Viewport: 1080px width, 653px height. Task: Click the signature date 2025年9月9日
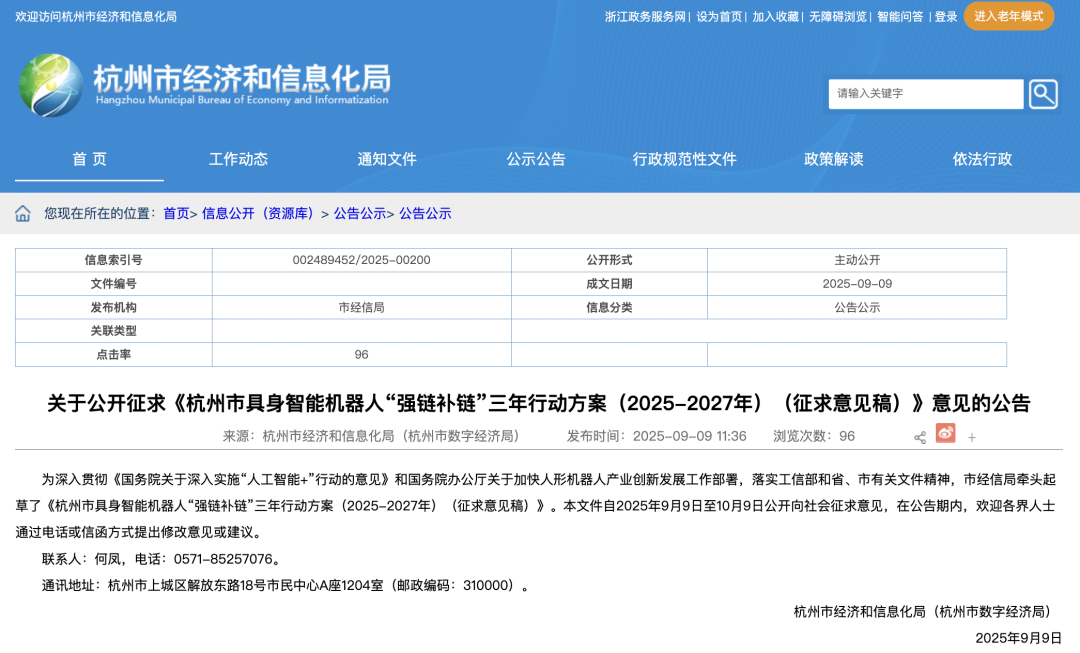click(1018, 638)
